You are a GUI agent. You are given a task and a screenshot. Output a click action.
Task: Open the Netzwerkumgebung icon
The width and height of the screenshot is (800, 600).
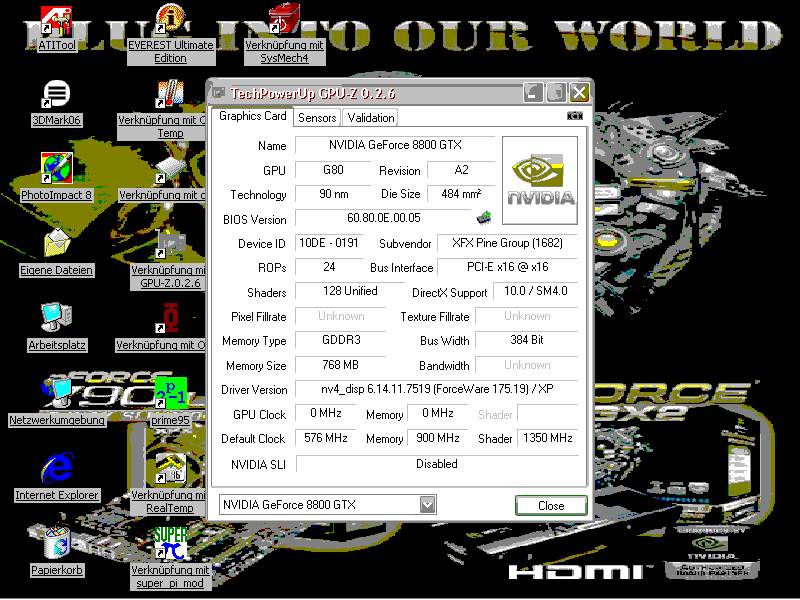[57, 393]
